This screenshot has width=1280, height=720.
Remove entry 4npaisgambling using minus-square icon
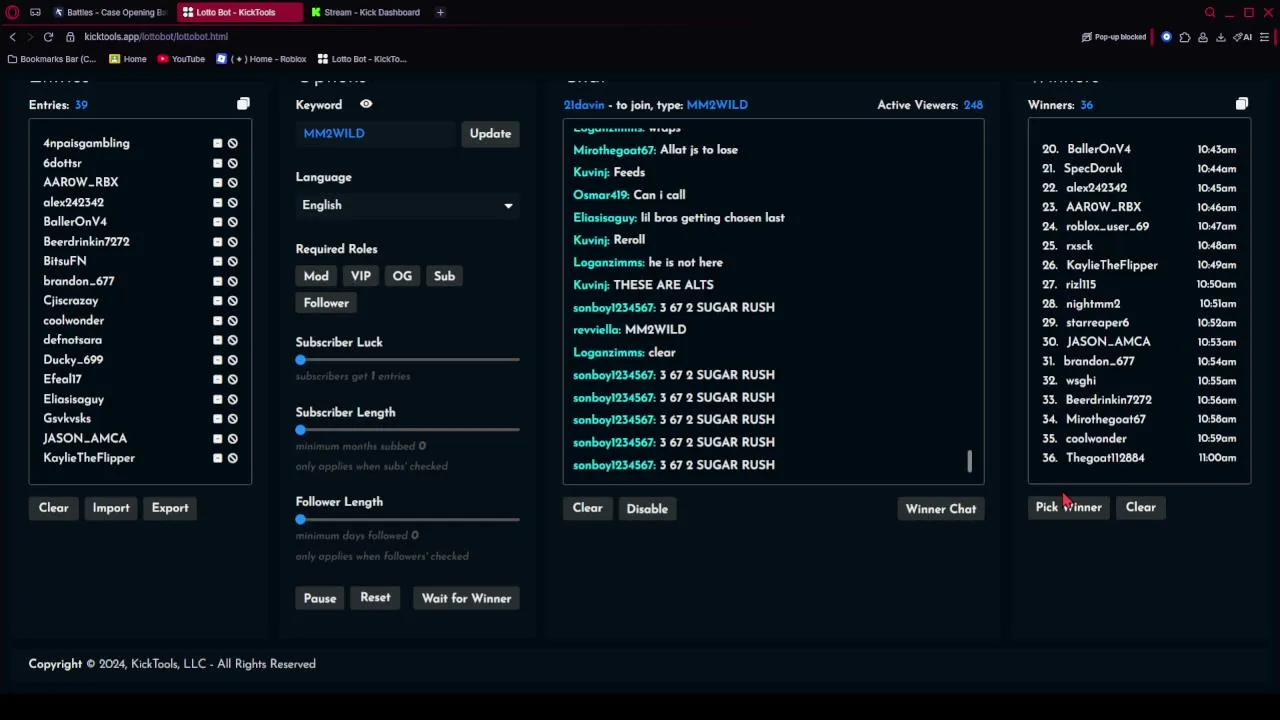[x=217, y=143]
